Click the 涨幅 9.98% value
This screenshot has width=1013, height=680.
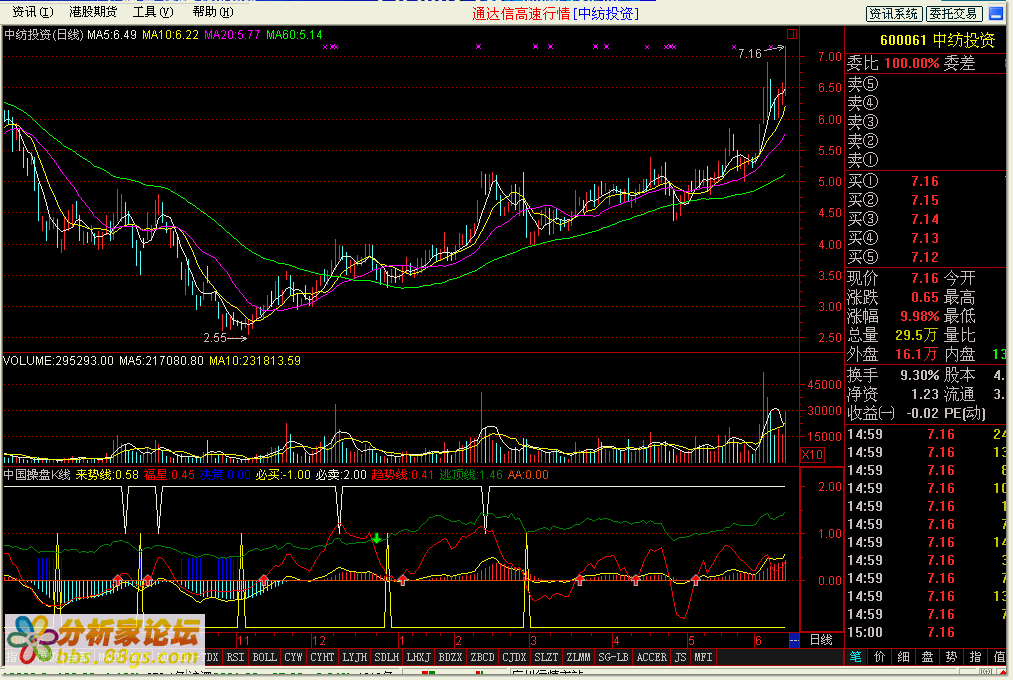click(x=919, y=316)
